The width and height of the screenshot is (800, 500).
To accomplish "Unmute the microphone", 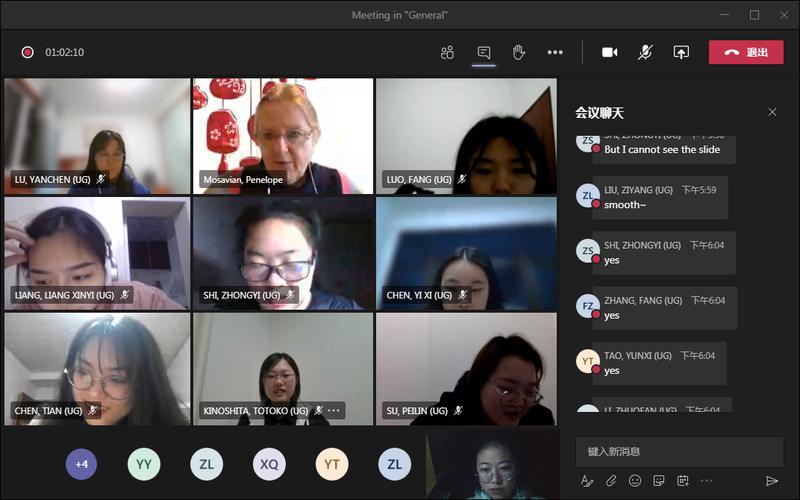I will coord(645,53).
